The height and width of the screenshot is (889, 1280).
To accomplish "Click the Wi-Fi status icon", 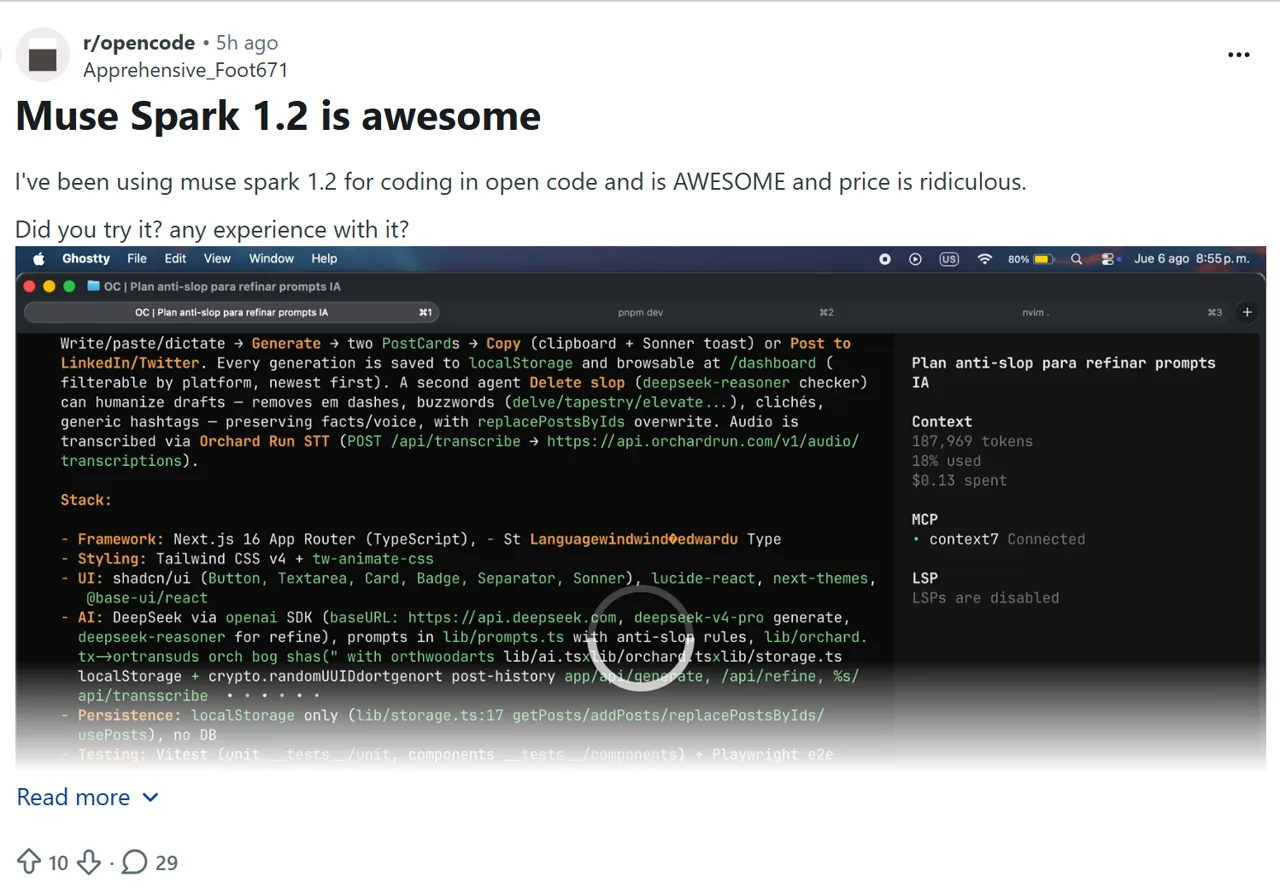I will click(984, 258).
